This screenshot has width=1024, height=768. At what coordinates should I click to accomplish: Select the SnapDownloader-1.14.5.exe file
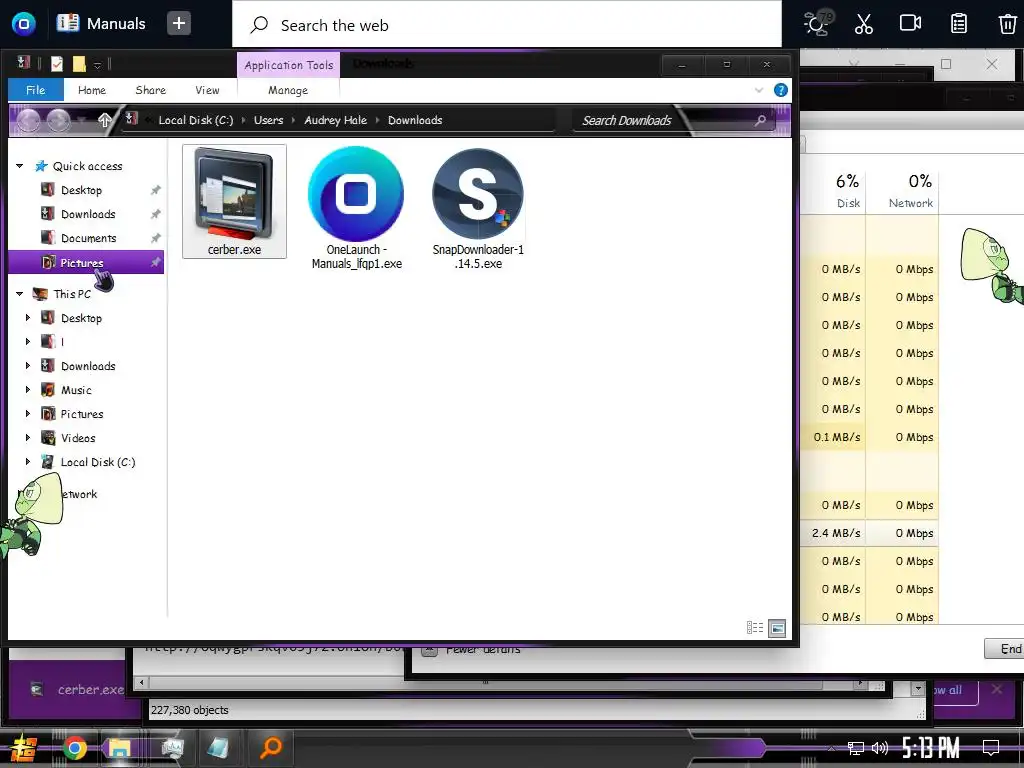478,208
